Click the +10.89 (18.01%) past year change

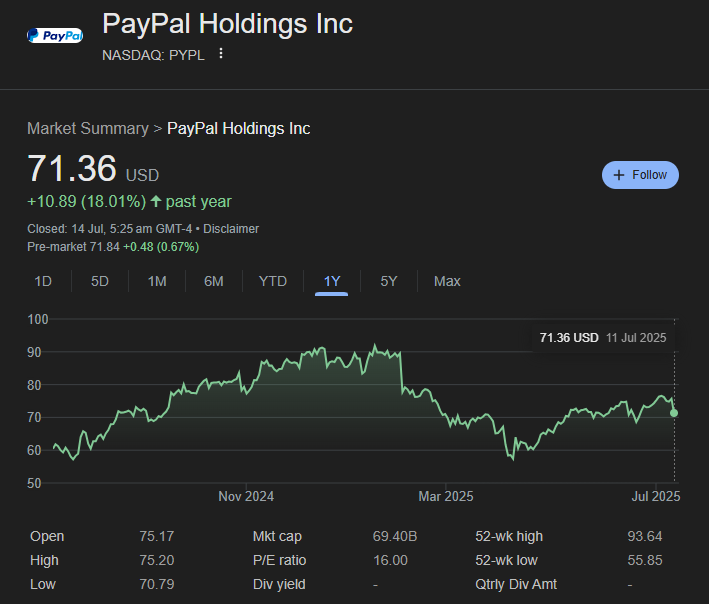(129, 201)
